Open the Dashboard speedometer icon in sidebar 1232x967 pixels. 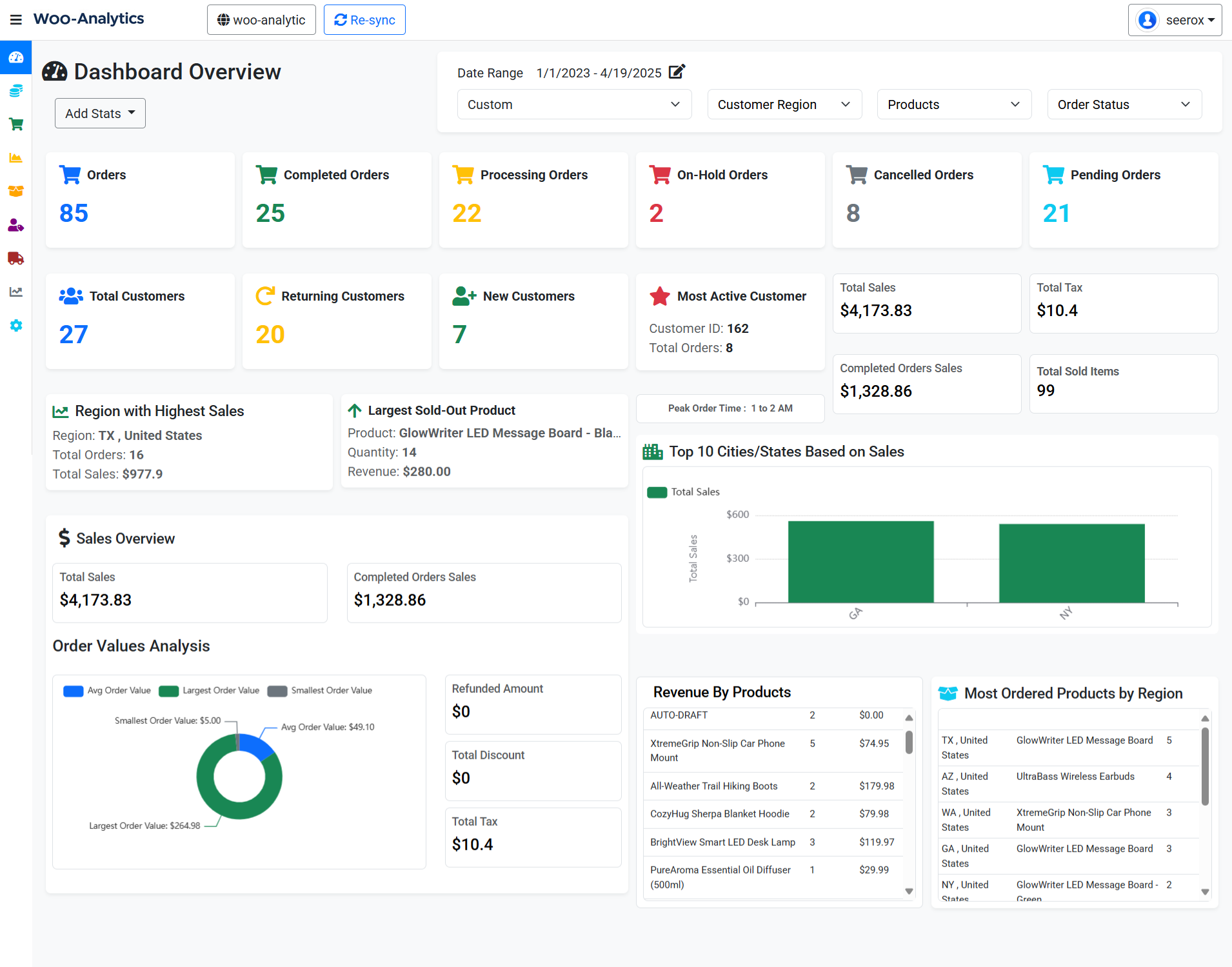point(15,57)
